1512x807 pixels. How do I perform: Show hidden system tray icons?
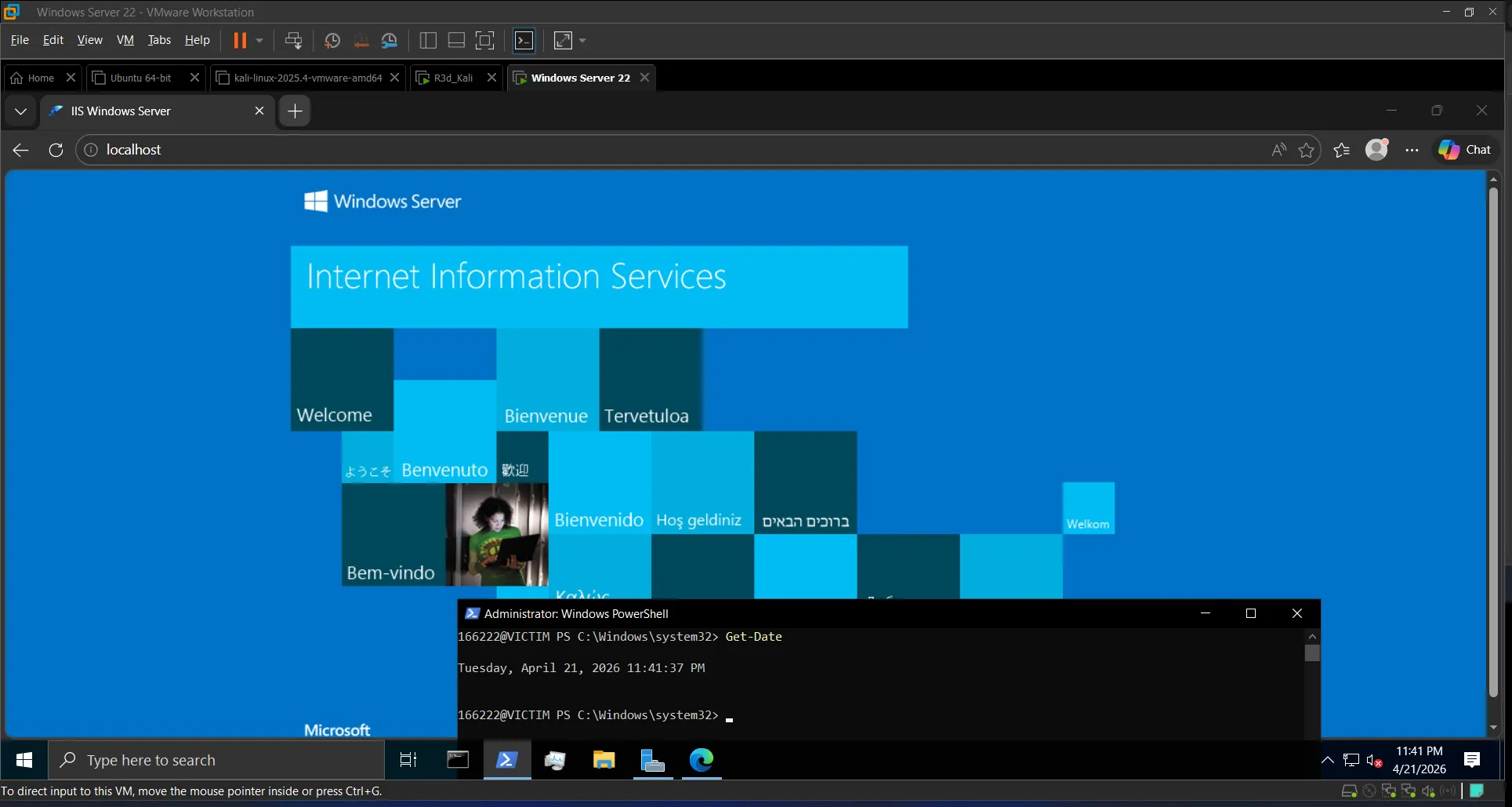[x=1328, y=760]
